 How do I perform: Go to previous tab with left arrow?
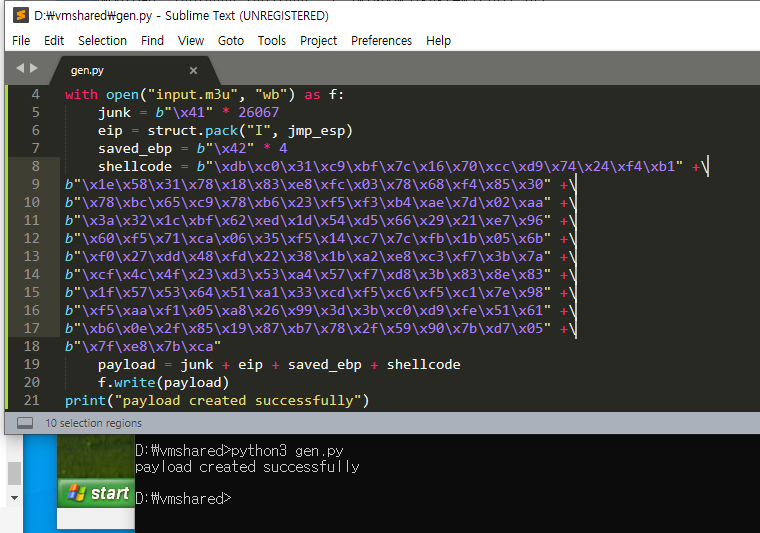point(20,68)
